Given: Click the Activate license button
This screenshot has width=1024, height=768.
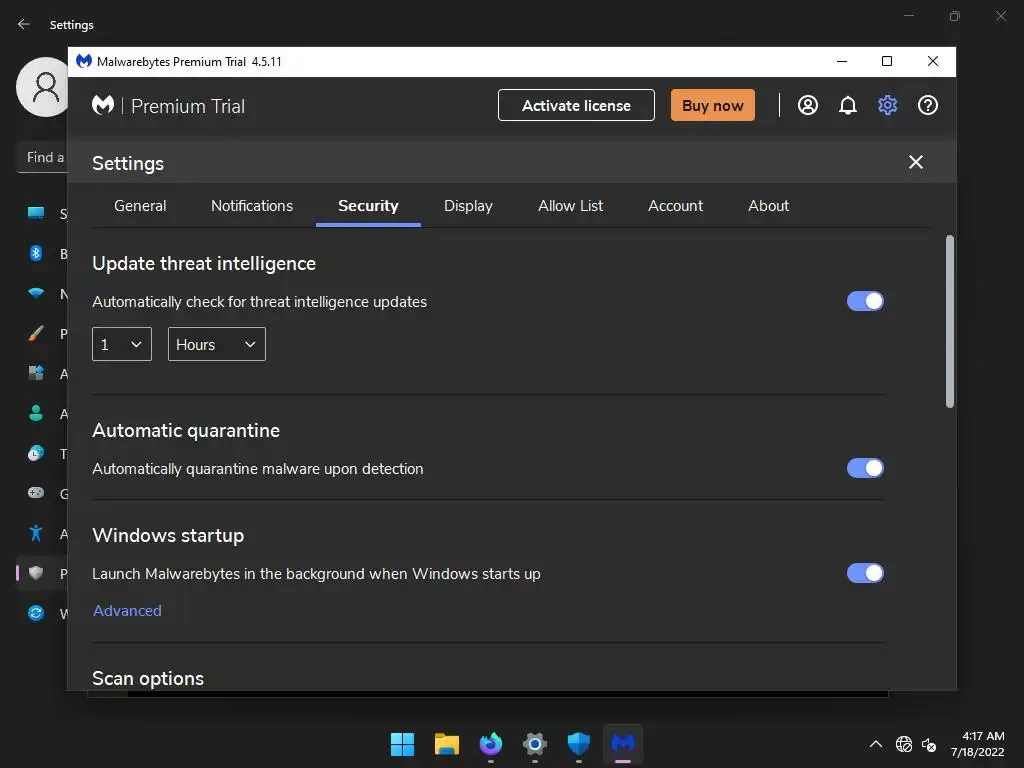Looking at the screenshot, I should point(576,105).
